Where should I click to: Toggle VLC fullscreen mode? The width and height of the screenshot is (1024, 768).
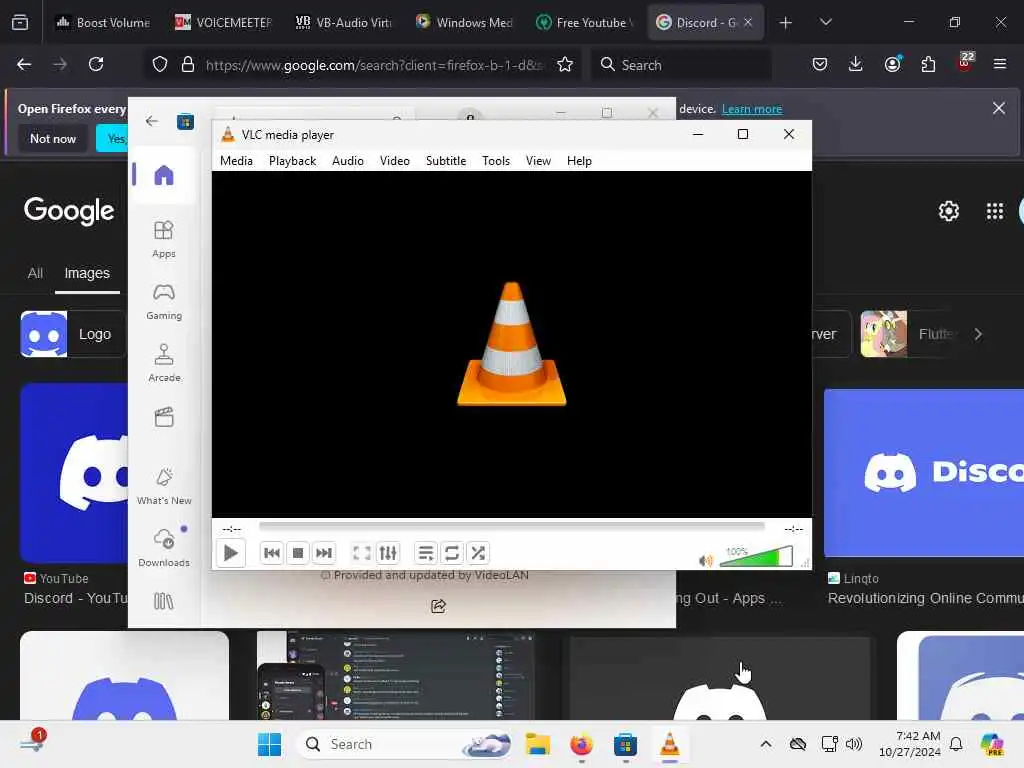(362, 553)
